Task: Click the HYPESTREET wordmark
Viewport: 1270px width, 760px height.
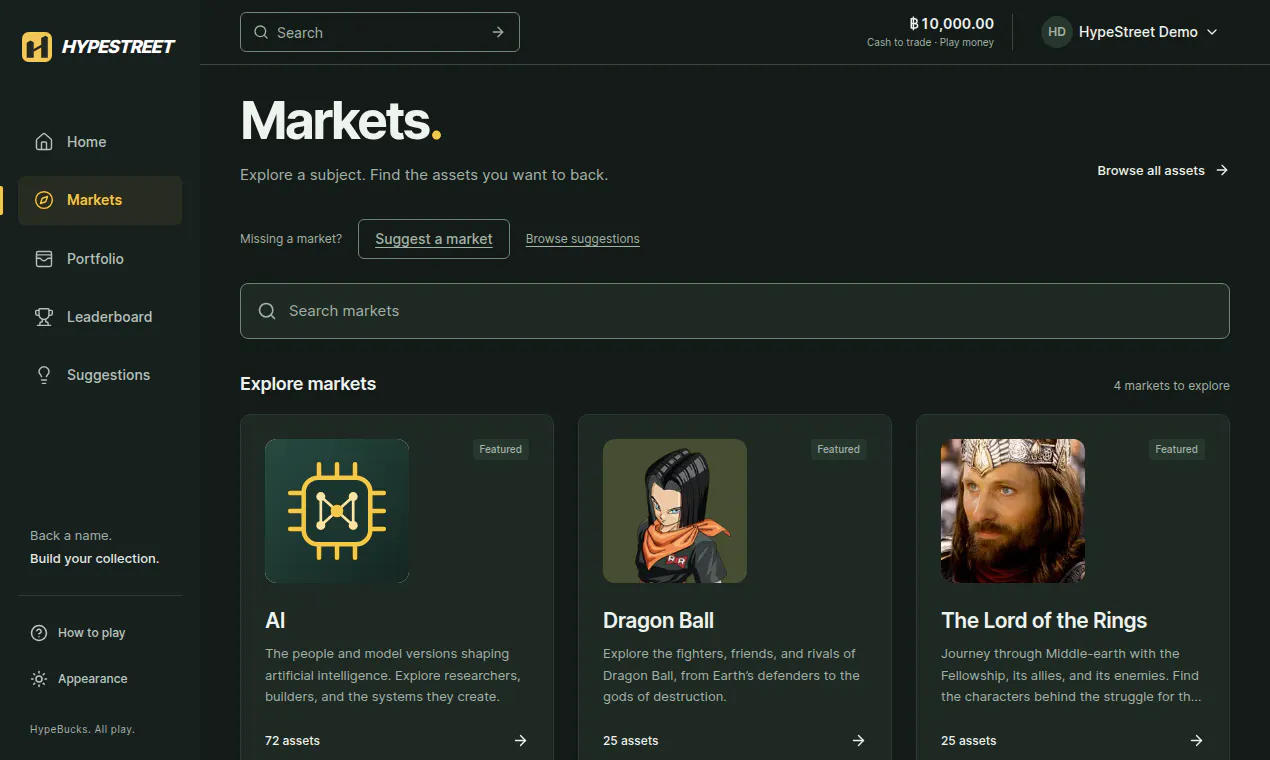Action: coord(118,46)
